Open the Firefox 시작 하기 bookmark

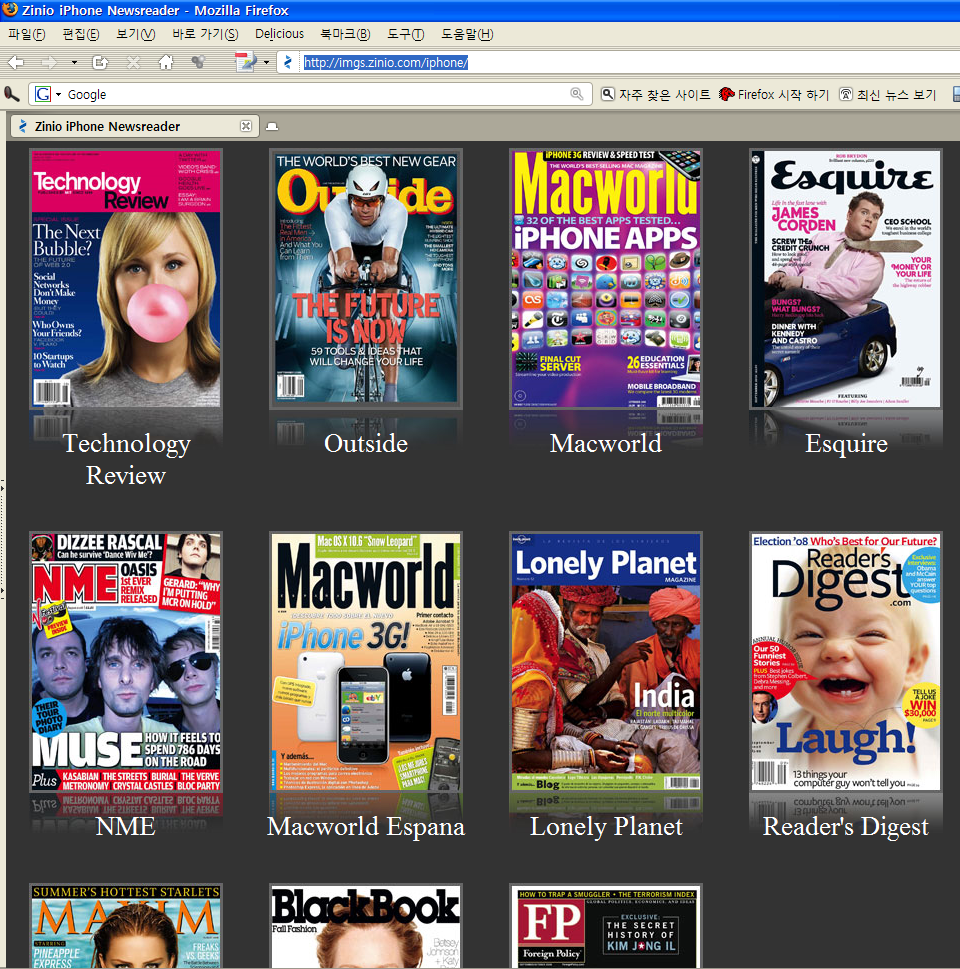[773, 95]
